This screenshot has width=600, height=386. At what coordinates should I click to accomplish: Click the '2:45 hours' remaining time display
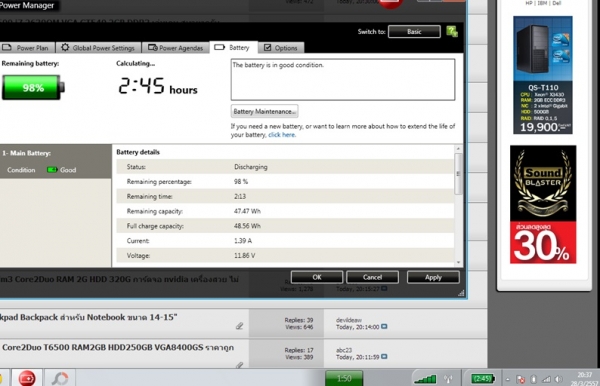click(158, 86)
